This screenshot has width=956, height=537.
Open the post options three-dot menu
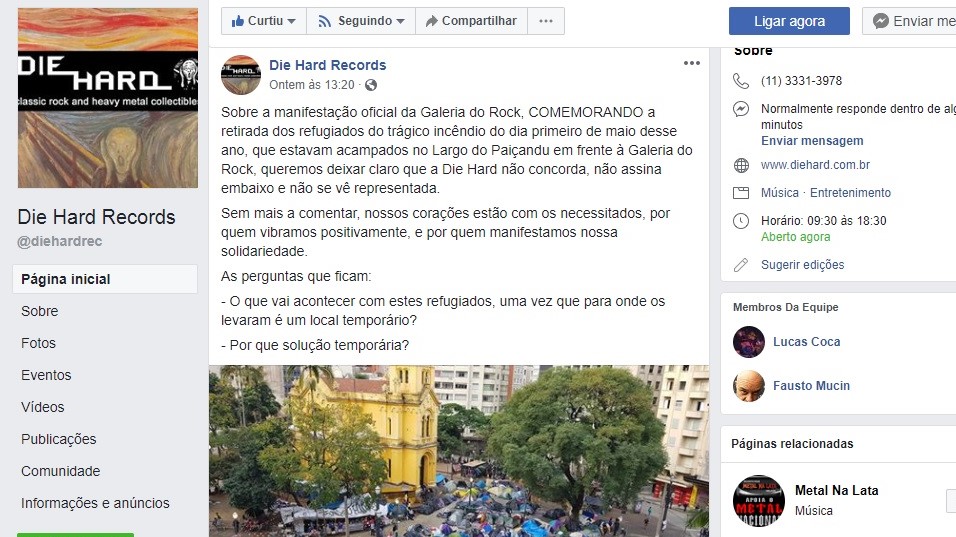click(x=691, y=63)
